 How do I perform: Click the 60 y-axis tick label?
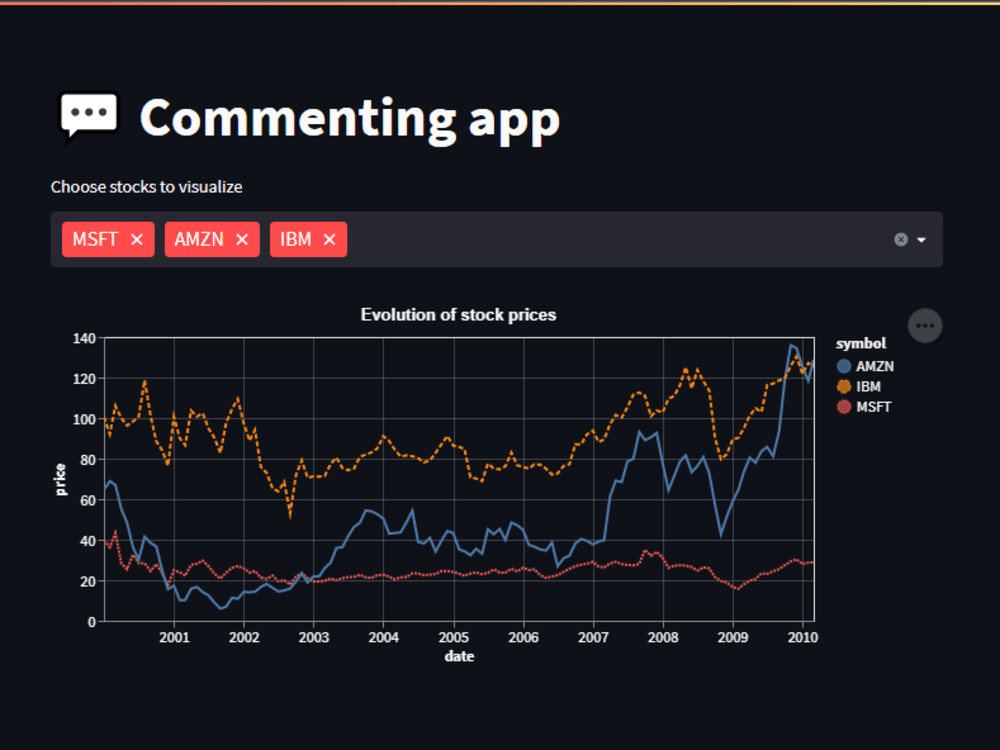coord(88,501)
